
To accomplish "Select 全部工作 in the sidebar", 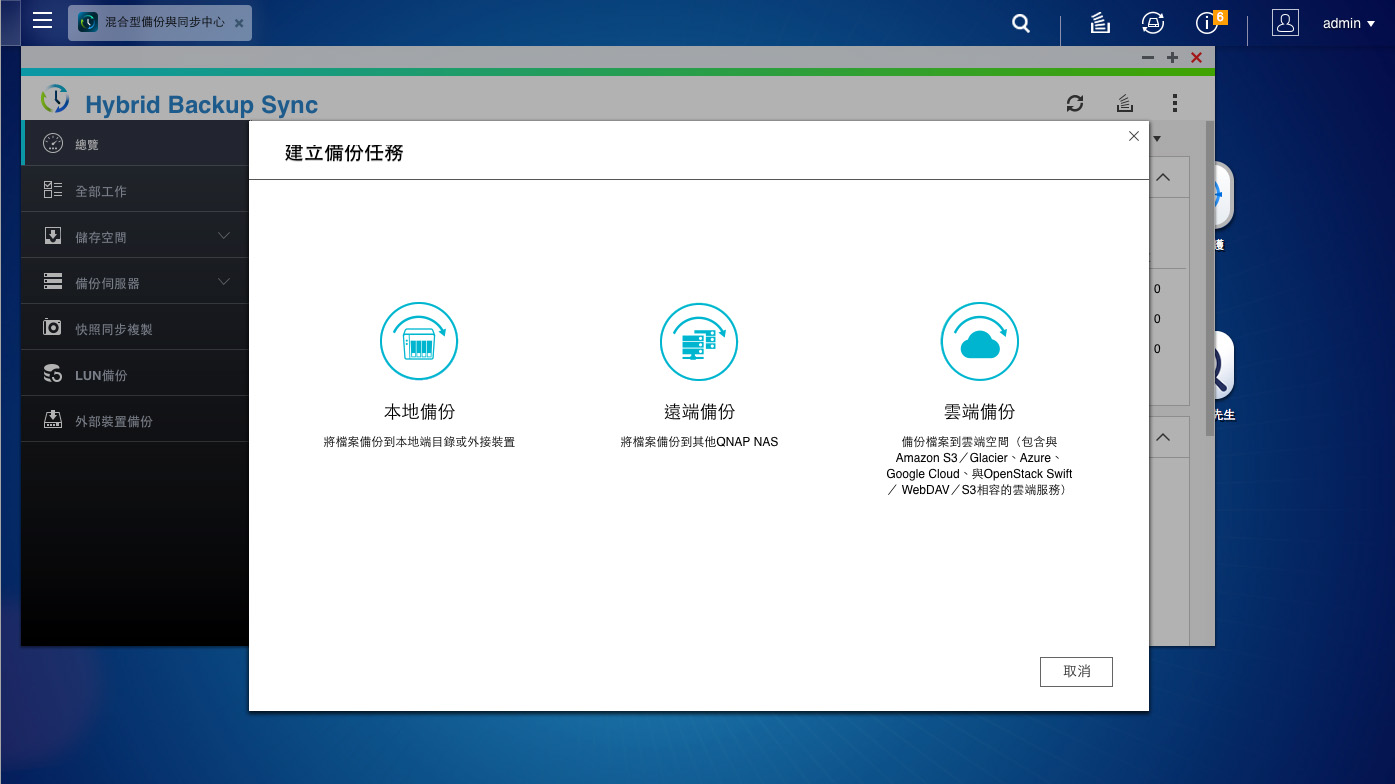I will coord(135,190).
